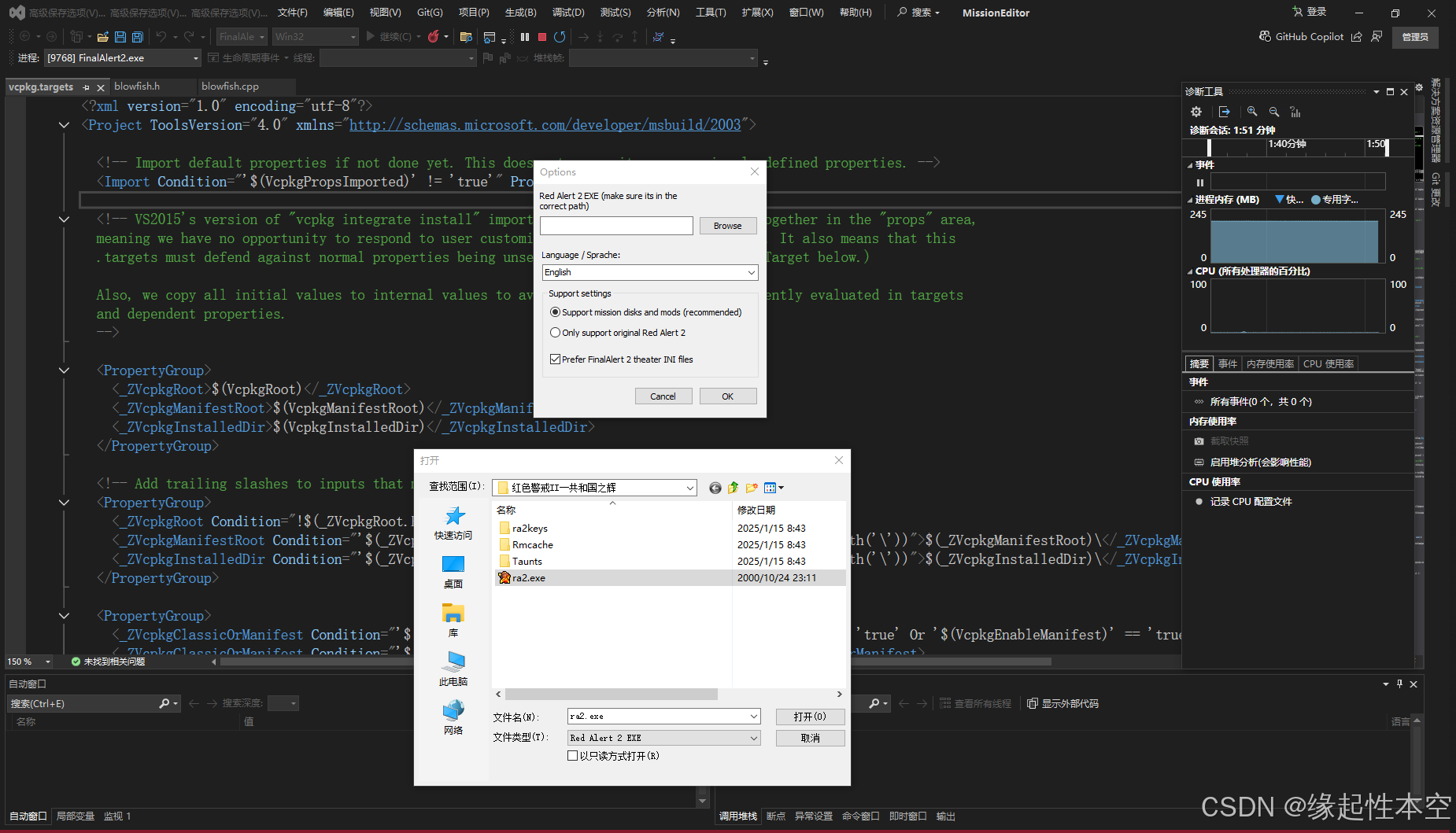Open Win32 platform dropdown
Image resolution: width=1456 pixels, height=833 pixels.
(315, 37)
